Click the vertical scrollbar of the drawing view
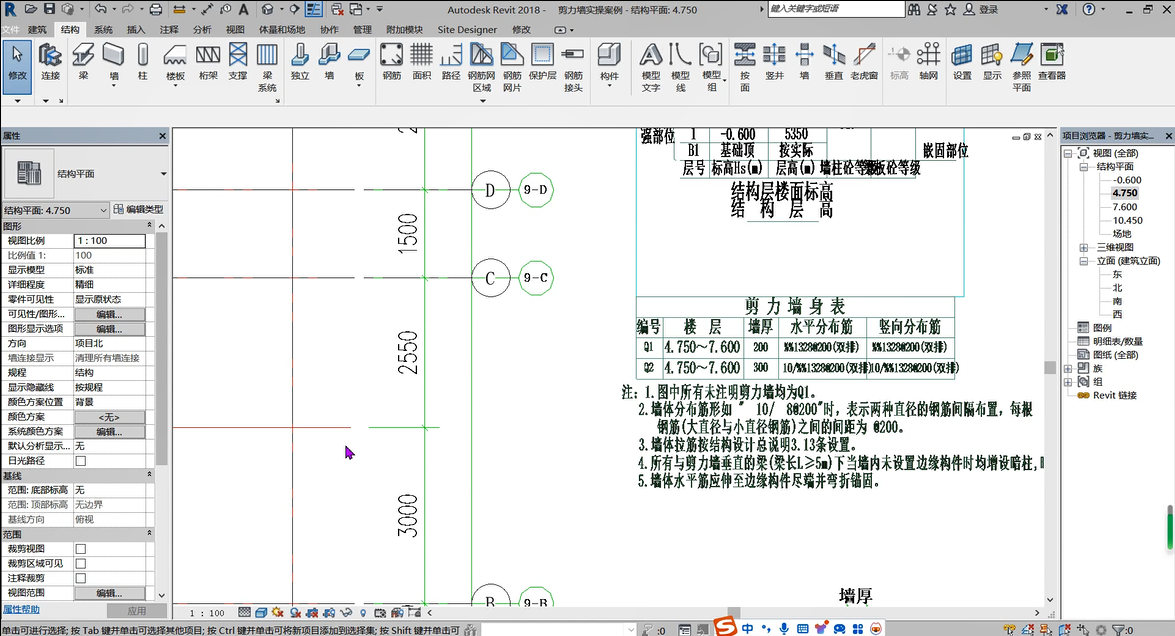The width and height of the screenshot is (1175, 636). pyautogui.click(x=1050, y=367)
